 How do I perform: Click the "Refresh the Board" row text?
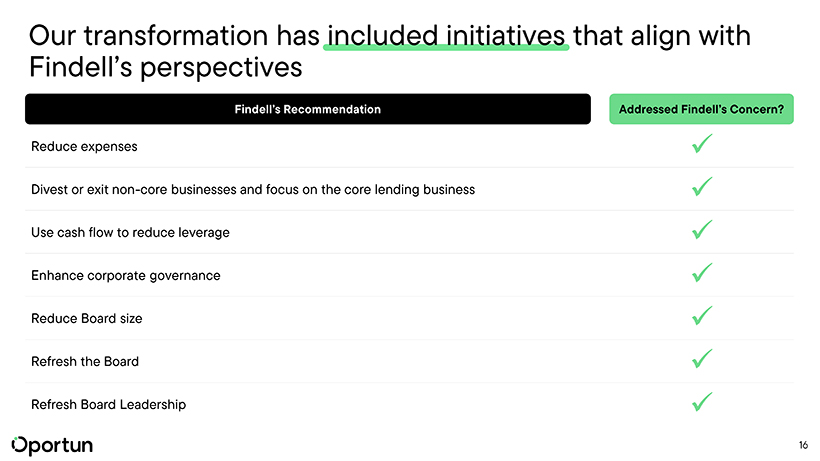click(85, 361)
